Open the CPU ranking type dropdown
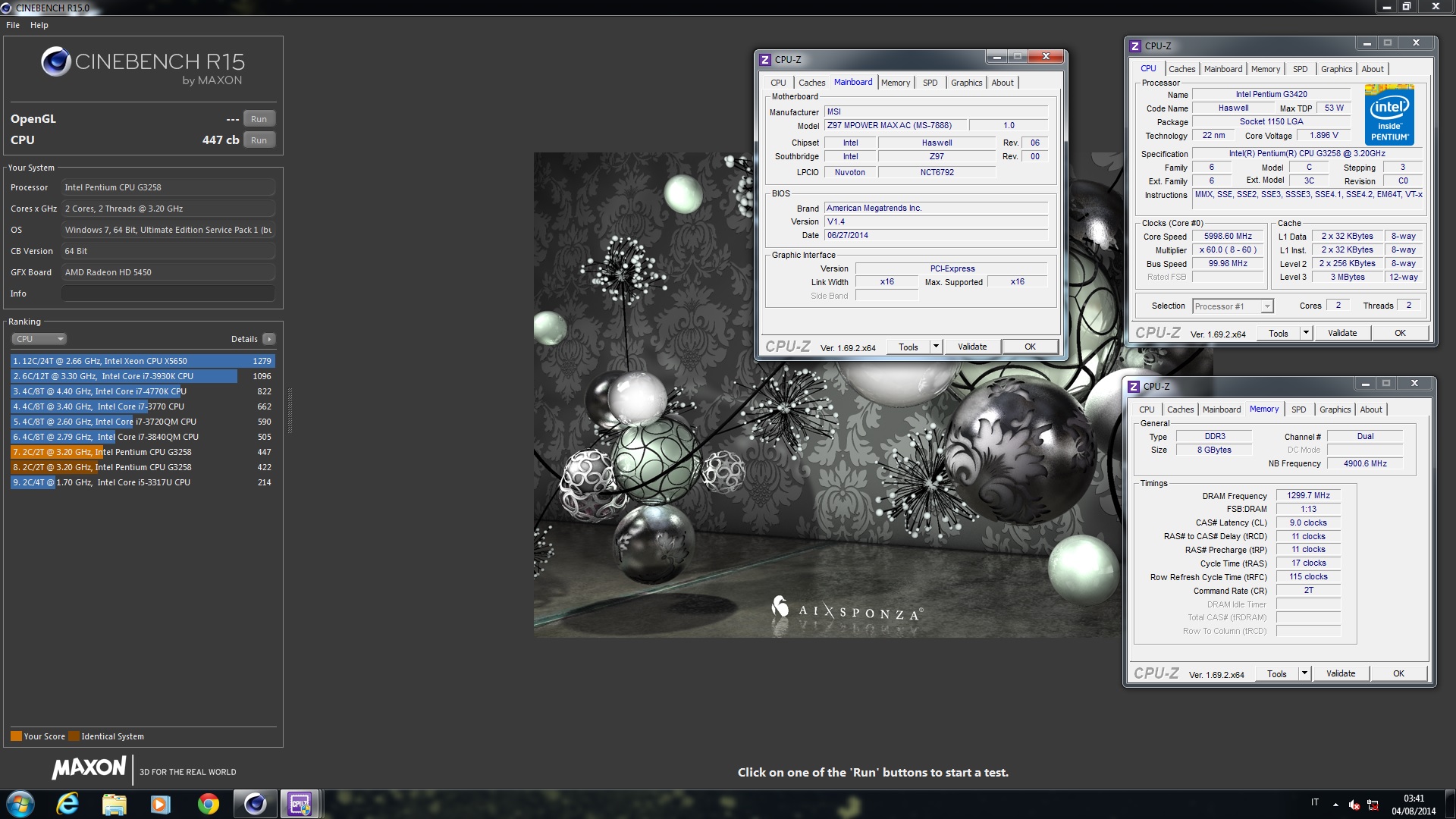The height and width of the screenshot is (819, 1456). pos(39,339)
